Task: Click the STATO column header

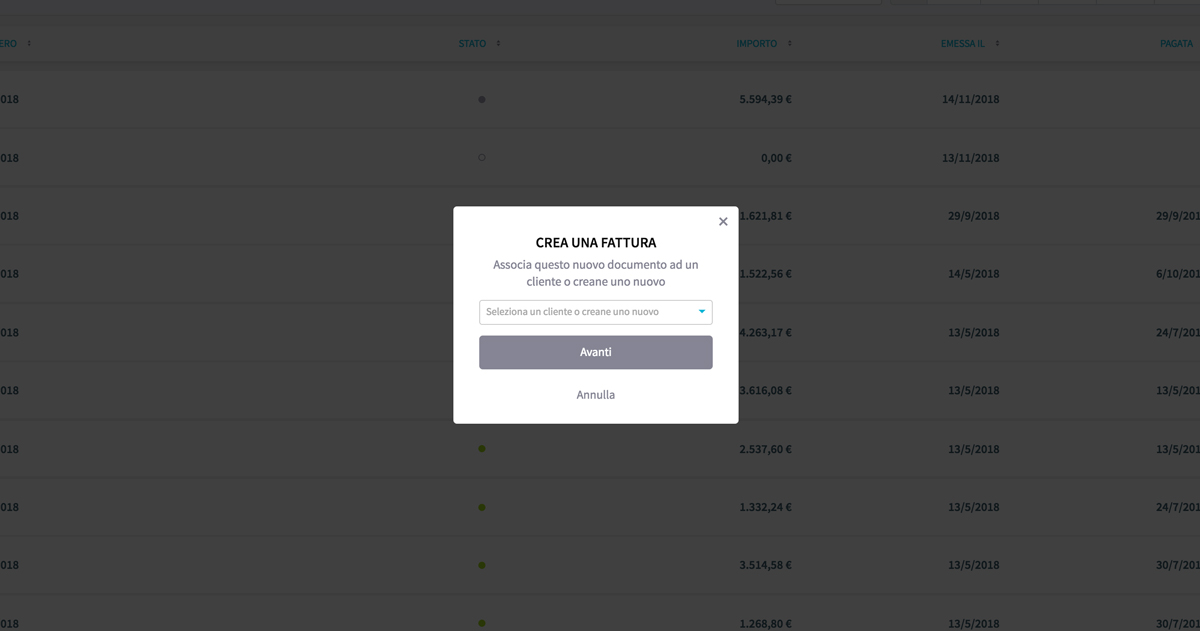Action: [472, 44]
